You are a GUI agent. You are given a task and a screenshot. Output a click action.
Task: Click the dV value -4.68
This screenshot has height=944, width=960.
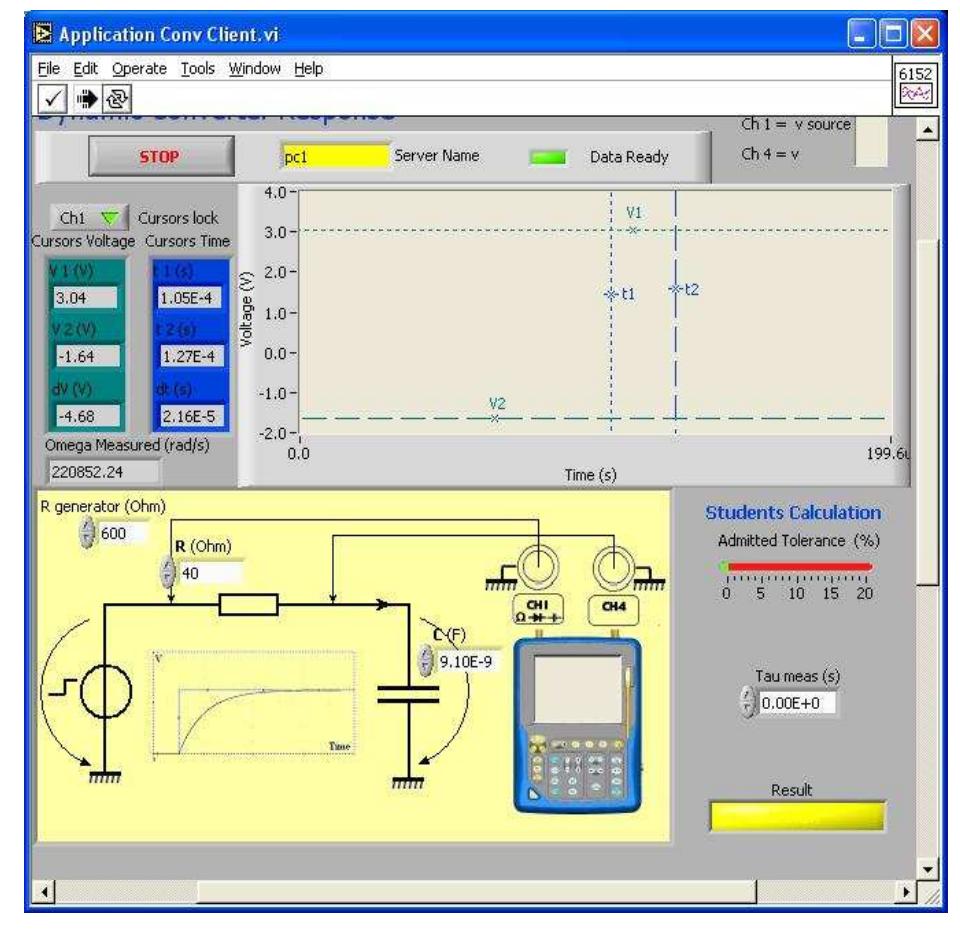[87, 416]
